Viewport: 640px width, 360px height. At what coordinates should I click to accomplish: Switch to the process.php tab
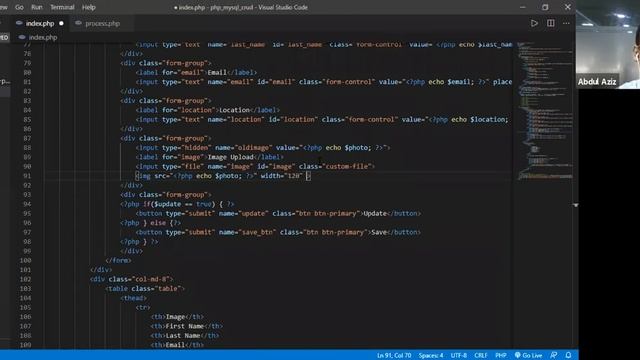[x=102, y=23]
